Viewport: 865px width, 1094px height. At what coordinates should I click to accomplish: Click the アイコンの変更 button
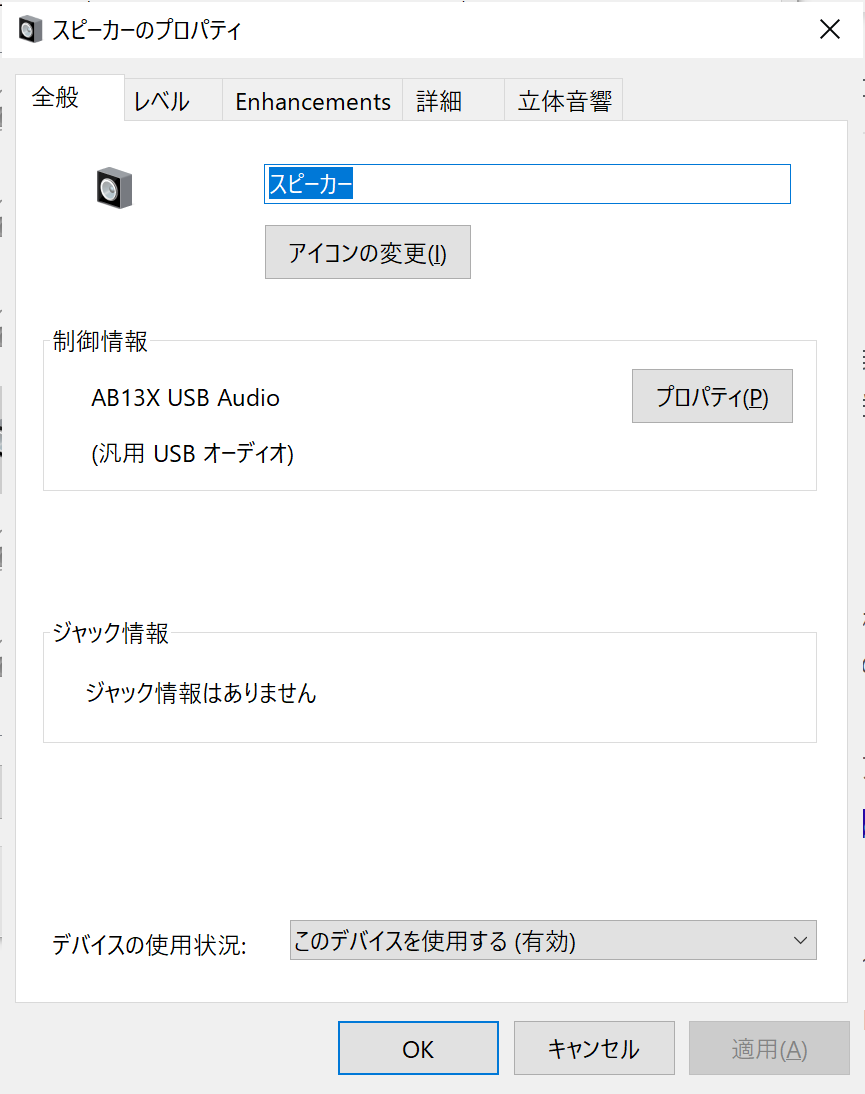click(x=367, y=251)
